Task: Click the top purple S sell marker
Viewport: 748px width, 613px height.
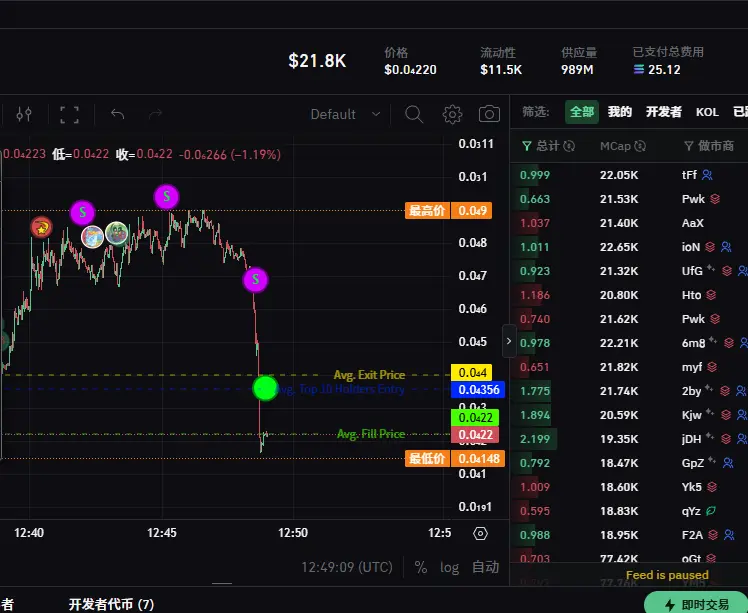Action: (166, 197)
